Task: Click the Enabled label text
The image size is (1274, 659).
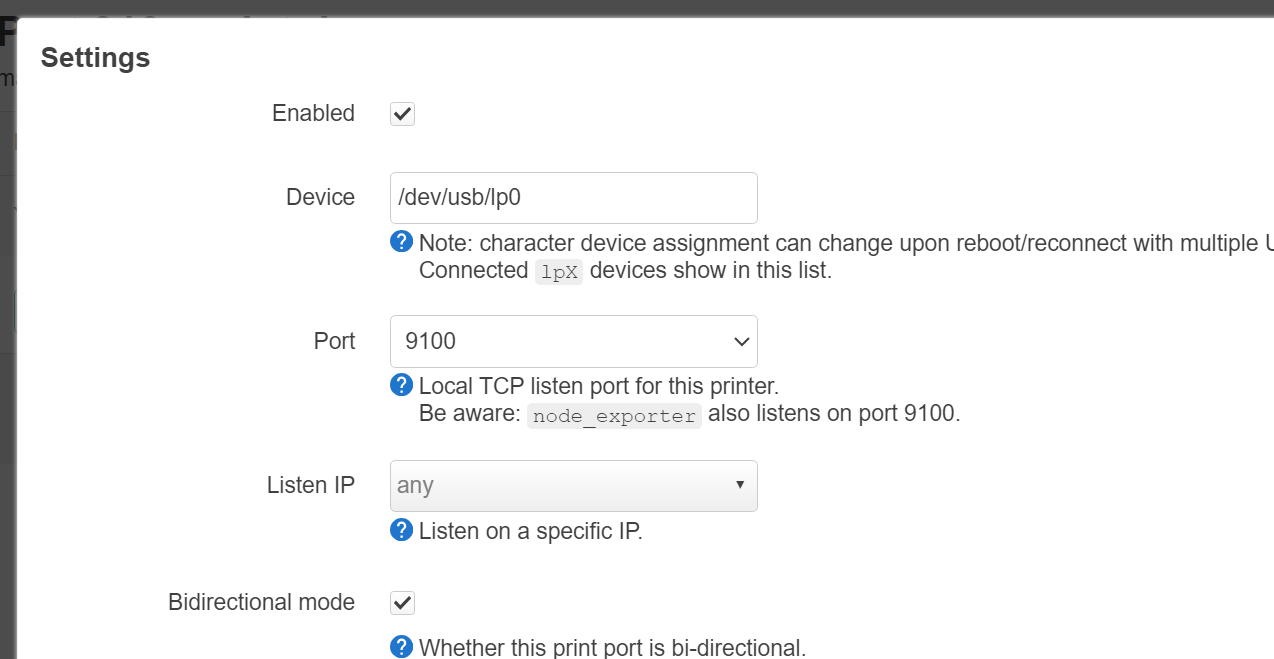Action: (313, 113)
